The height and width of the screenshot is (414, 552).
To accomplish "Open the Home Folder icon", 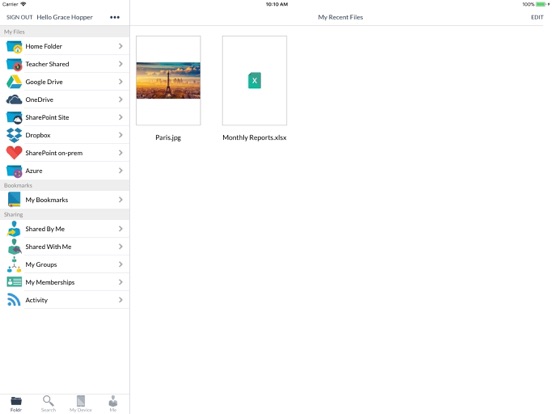I will tap(14, 46).
